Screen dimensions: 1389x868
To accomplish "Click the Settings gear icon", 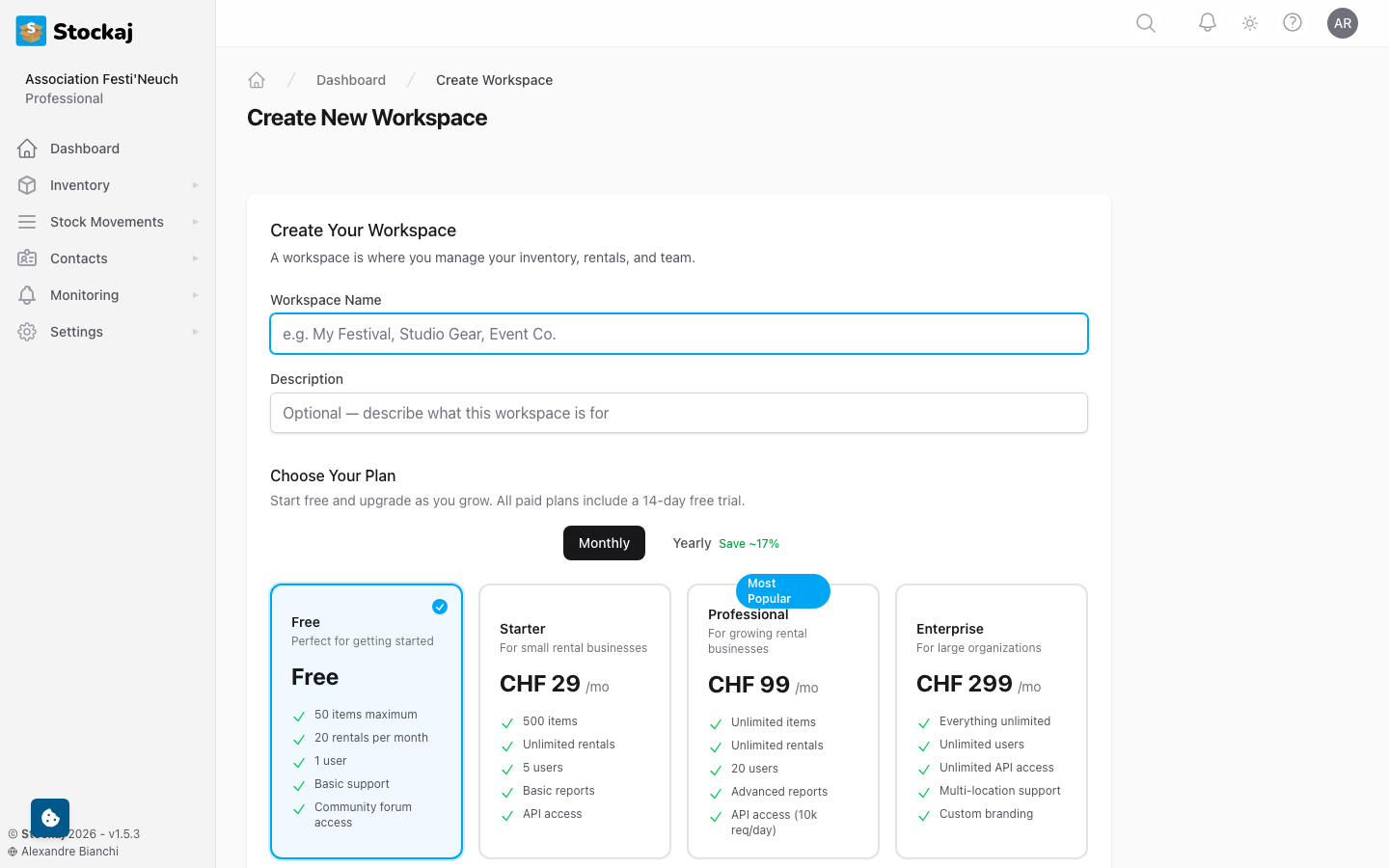I will (27, 332).
